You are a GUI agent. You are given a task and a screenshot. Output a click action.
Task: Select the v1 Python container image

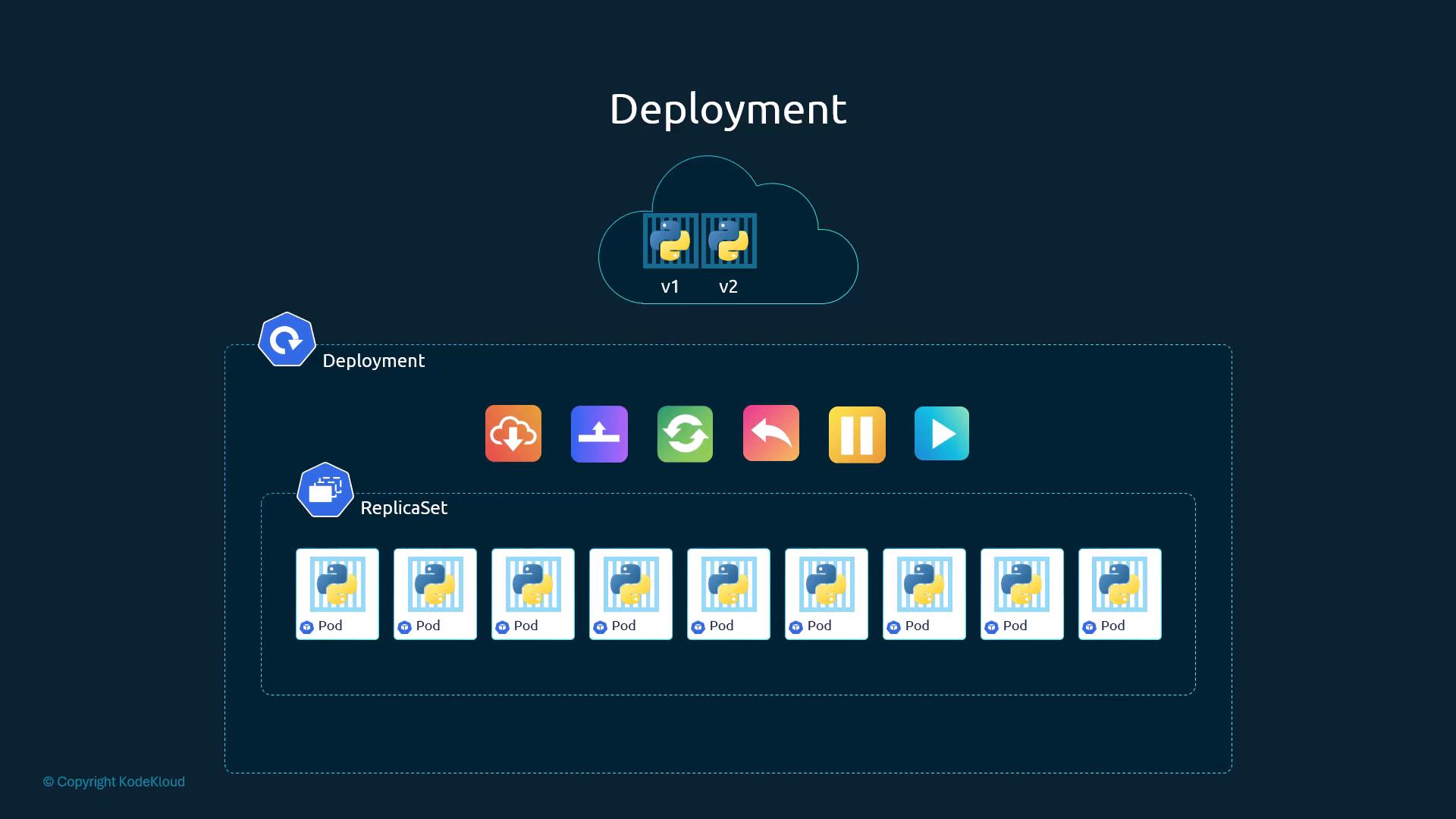(x=670, y=241)
